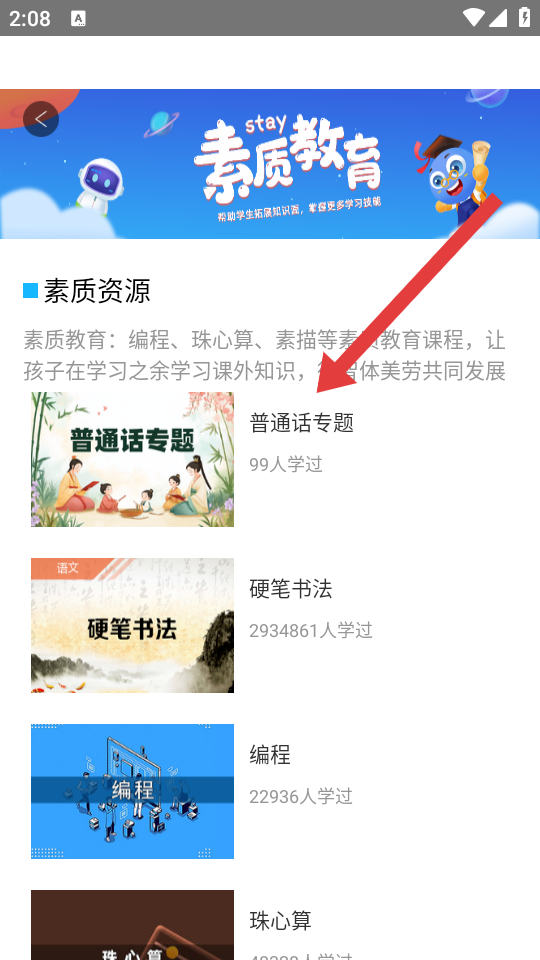The image size is (540, 960).
Task: Select the 编程 course title
Action: 270,754
